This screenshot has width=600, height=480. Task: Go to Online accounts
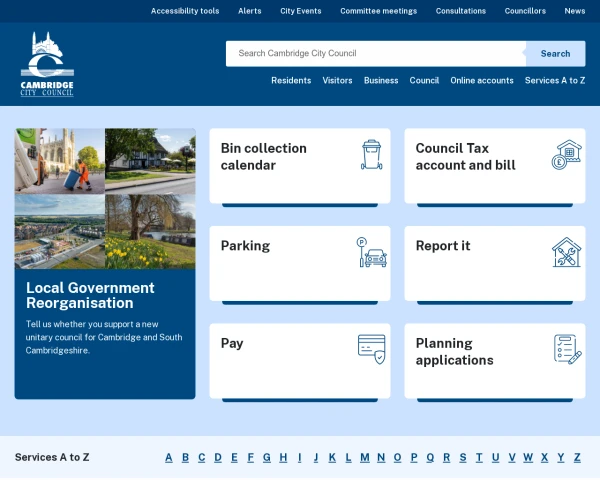click(482, 81)
